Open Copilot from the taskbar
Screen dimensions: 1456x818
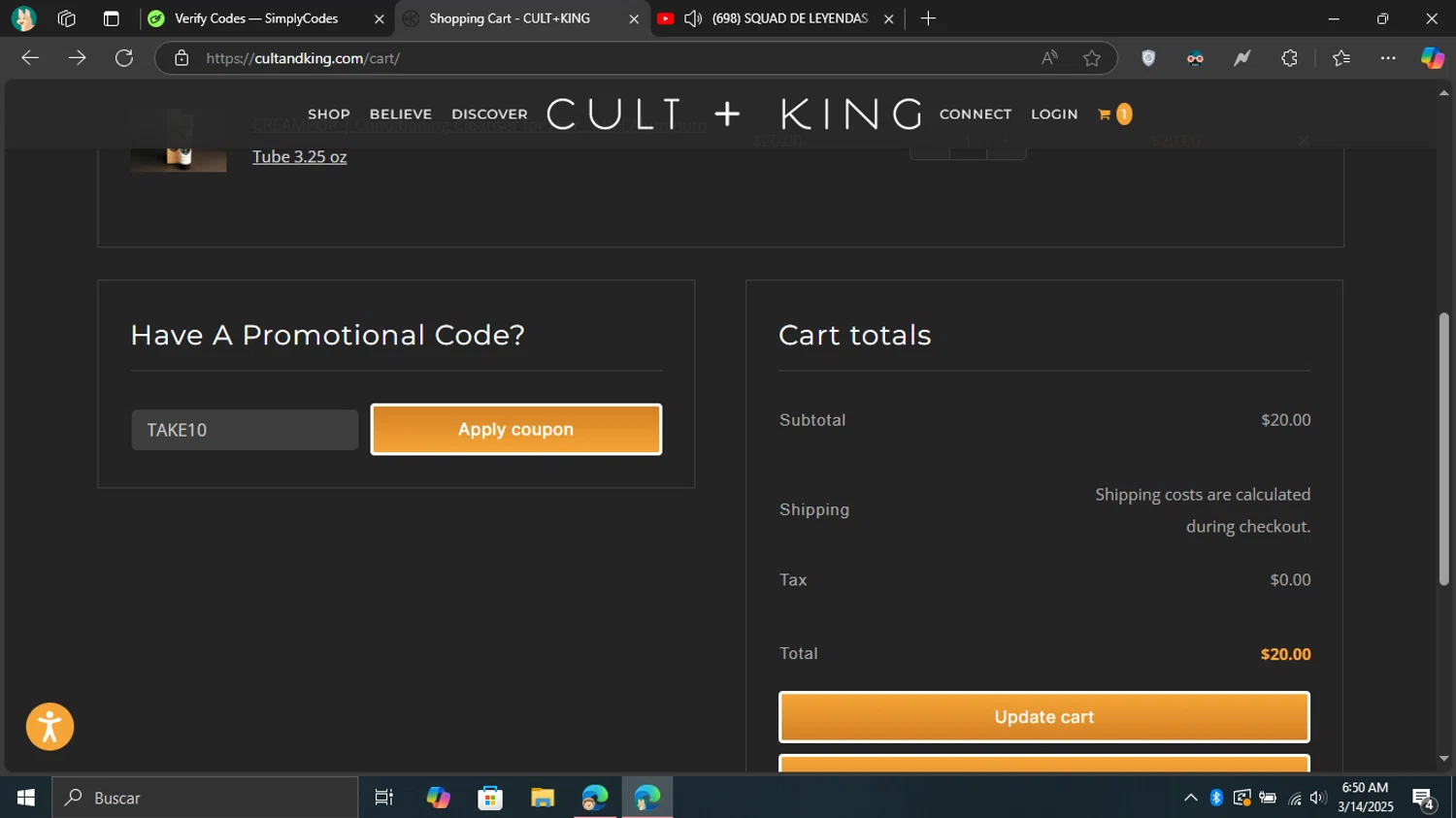pyautogui.click(x=438, y=798)
